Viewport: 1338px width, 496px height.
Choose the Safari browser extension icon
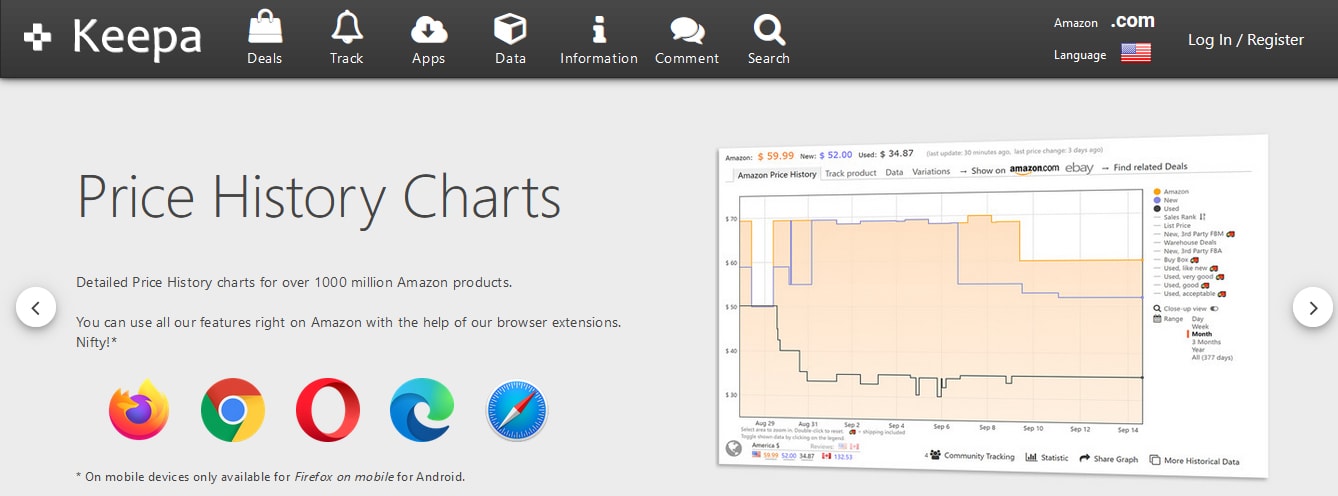point(517,410)
